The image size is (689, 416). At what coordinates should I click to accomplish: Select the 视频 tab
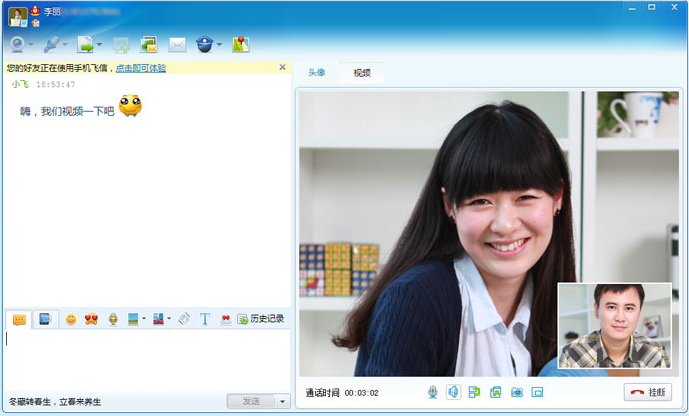pos(361,73)
